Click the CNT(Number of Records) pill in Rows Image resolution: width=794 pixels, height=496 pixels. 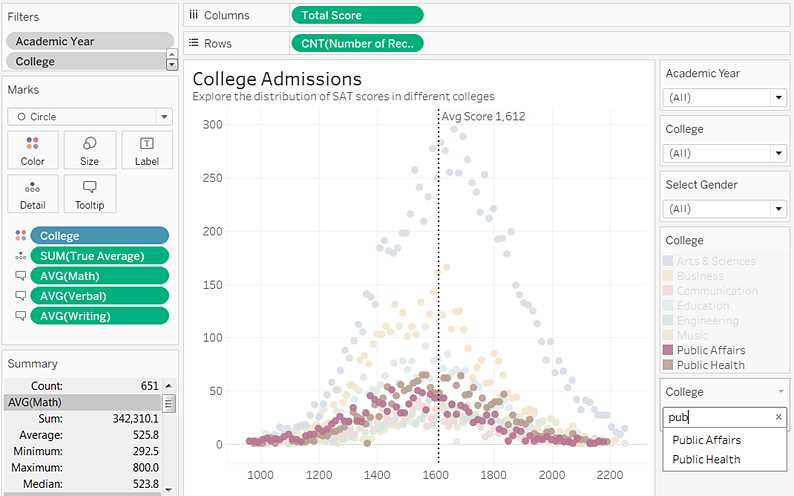tap(357, 43)
